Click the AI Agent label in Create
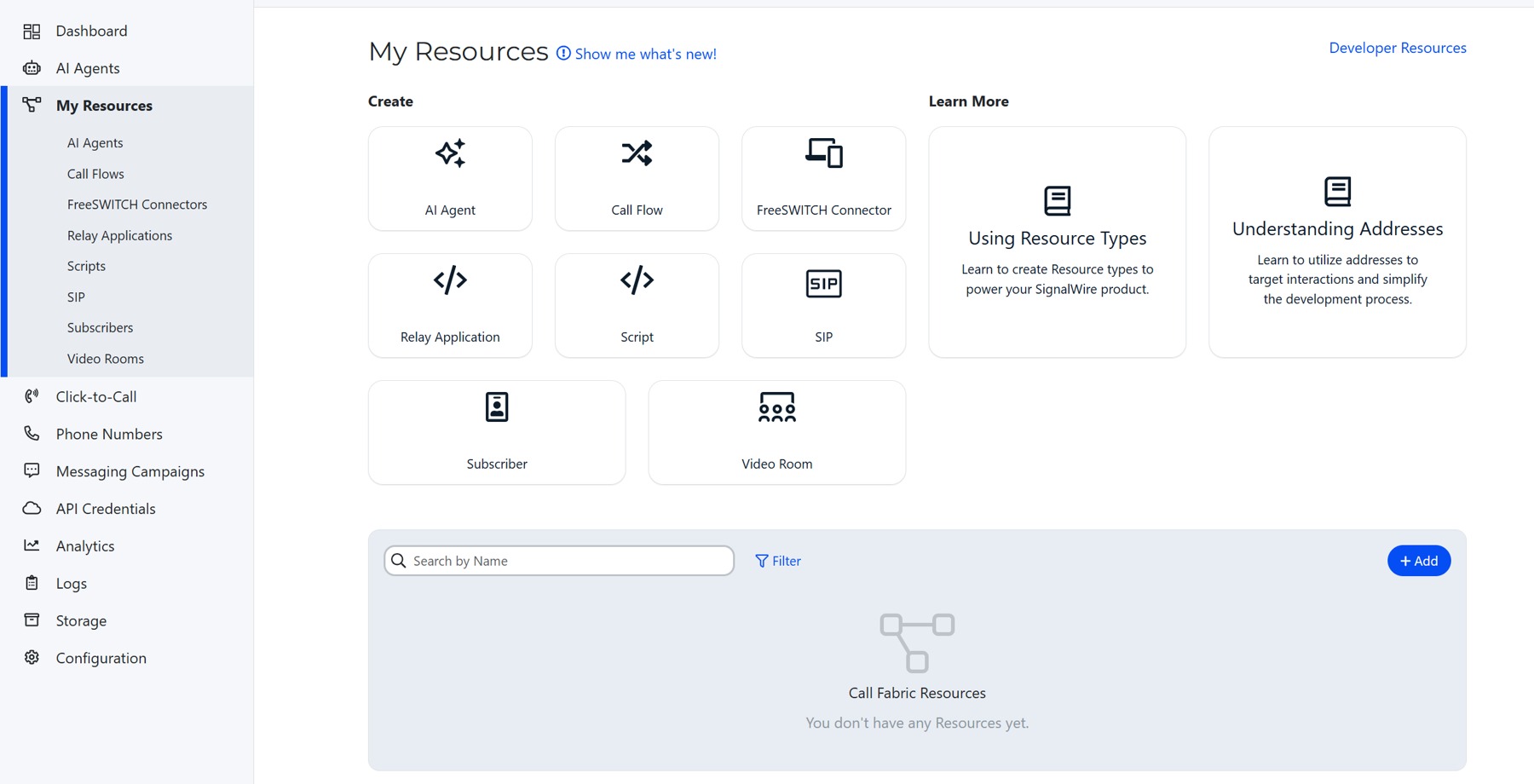The width and height of the screenshot is (1534, 784). [x=450, y=210]
